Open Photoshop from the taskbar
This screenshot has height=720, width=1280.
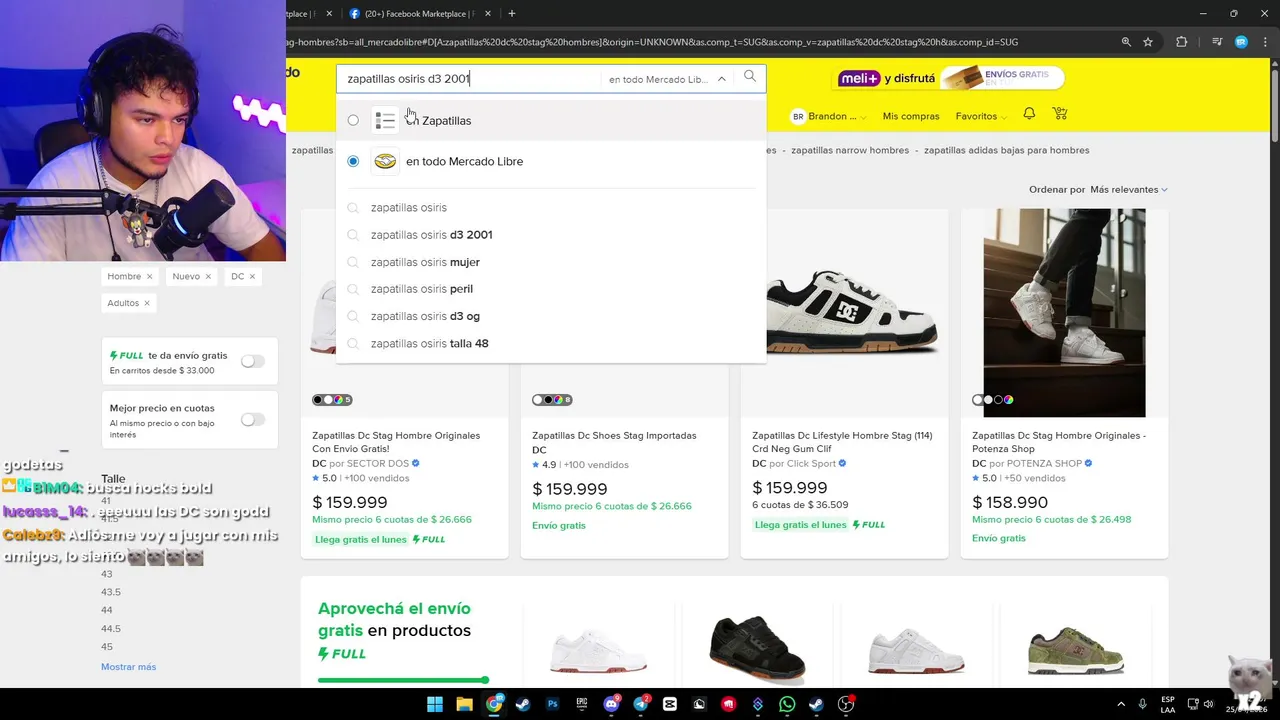point(552,704)
